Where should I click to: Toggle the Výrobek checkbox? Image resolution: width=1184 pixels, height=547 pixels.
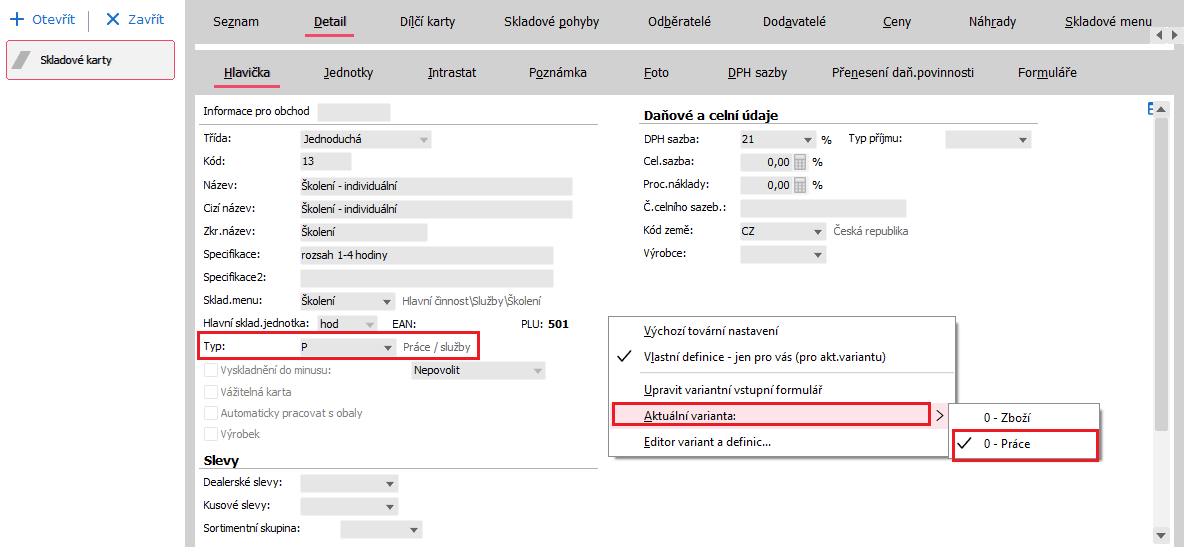point(210,434)
